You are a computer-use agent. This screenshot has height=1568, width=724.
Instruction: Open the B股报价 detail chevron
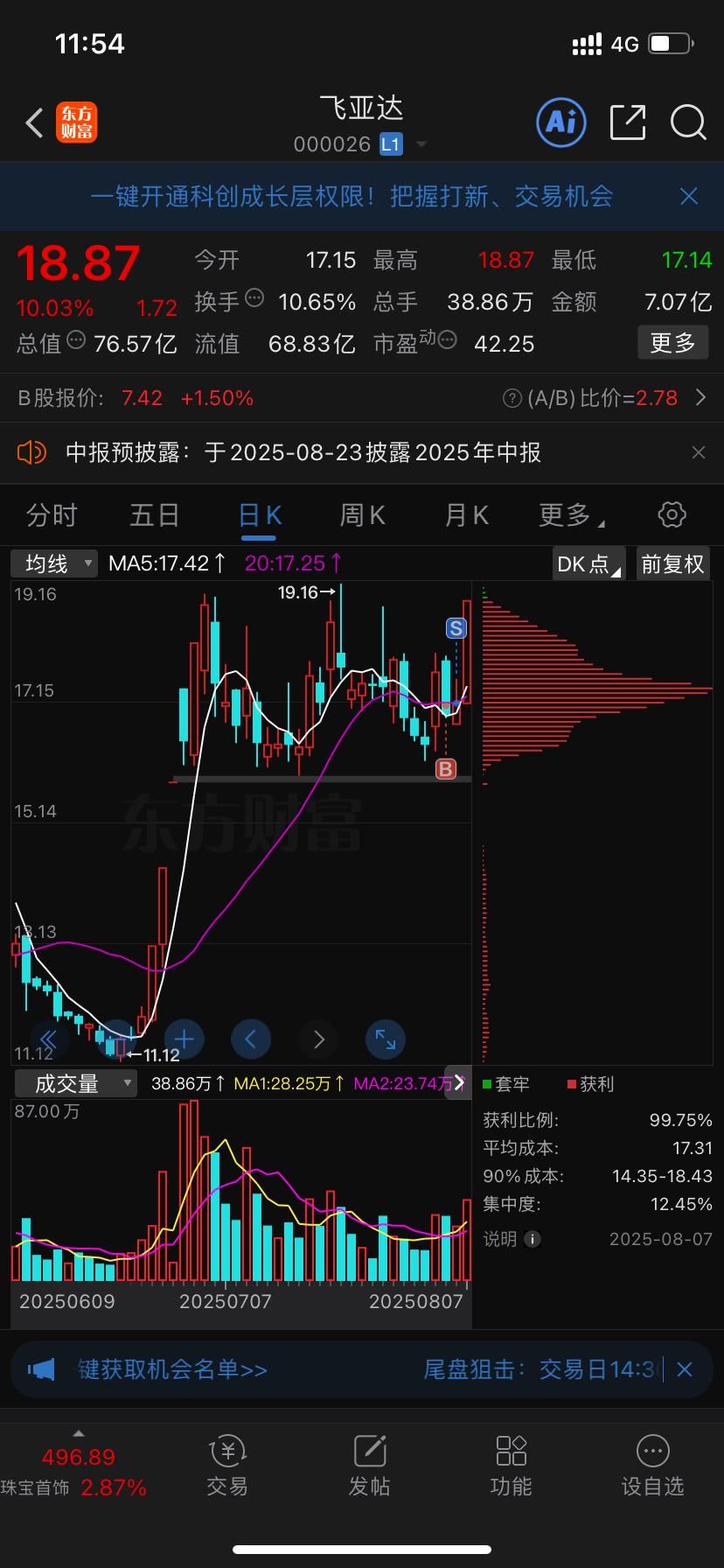pos(700,398)
